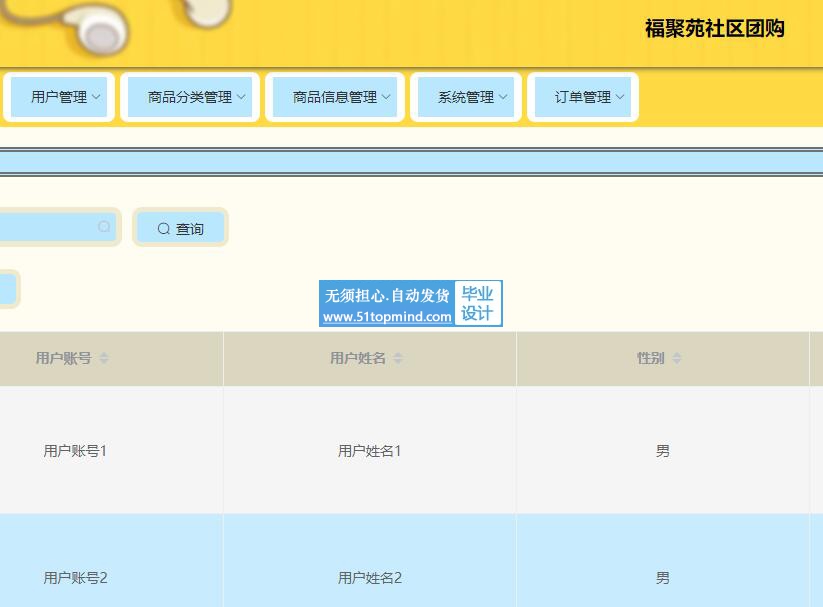Select the 用户姓名1 cell

[x=370, y=451]
